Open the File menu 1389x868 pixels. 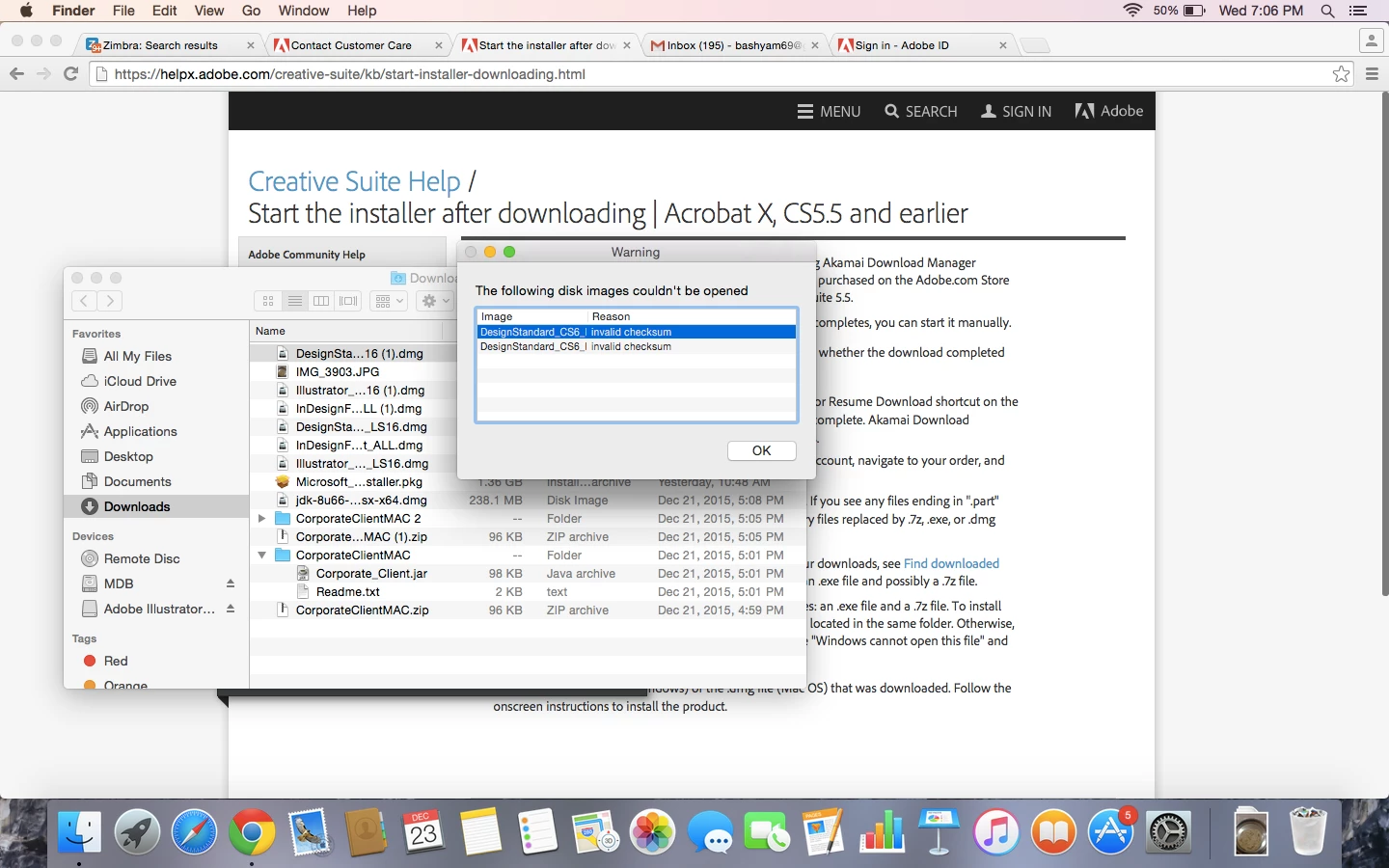[123, 11]
